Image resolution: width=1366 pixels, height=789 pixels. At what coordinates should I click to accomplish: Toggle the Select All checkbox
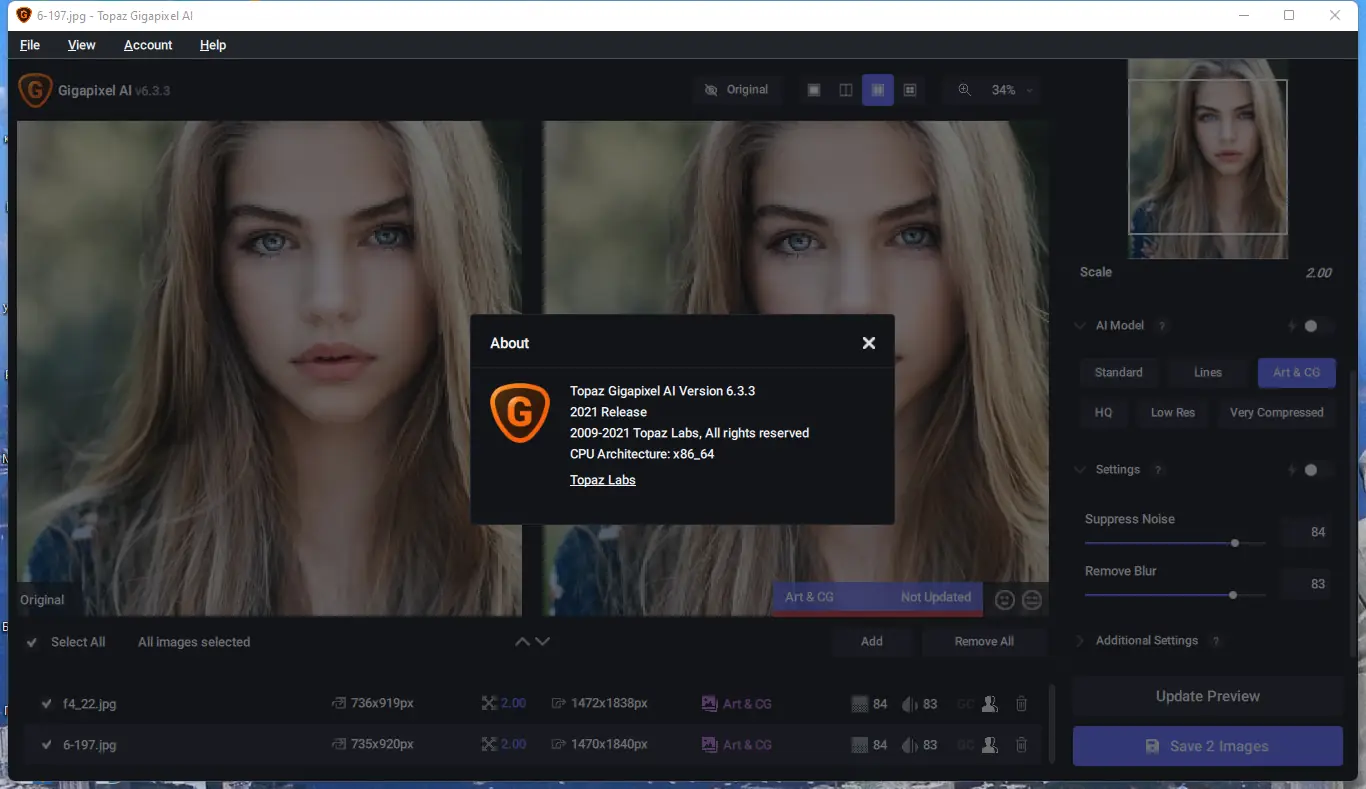tap(32, 642)
